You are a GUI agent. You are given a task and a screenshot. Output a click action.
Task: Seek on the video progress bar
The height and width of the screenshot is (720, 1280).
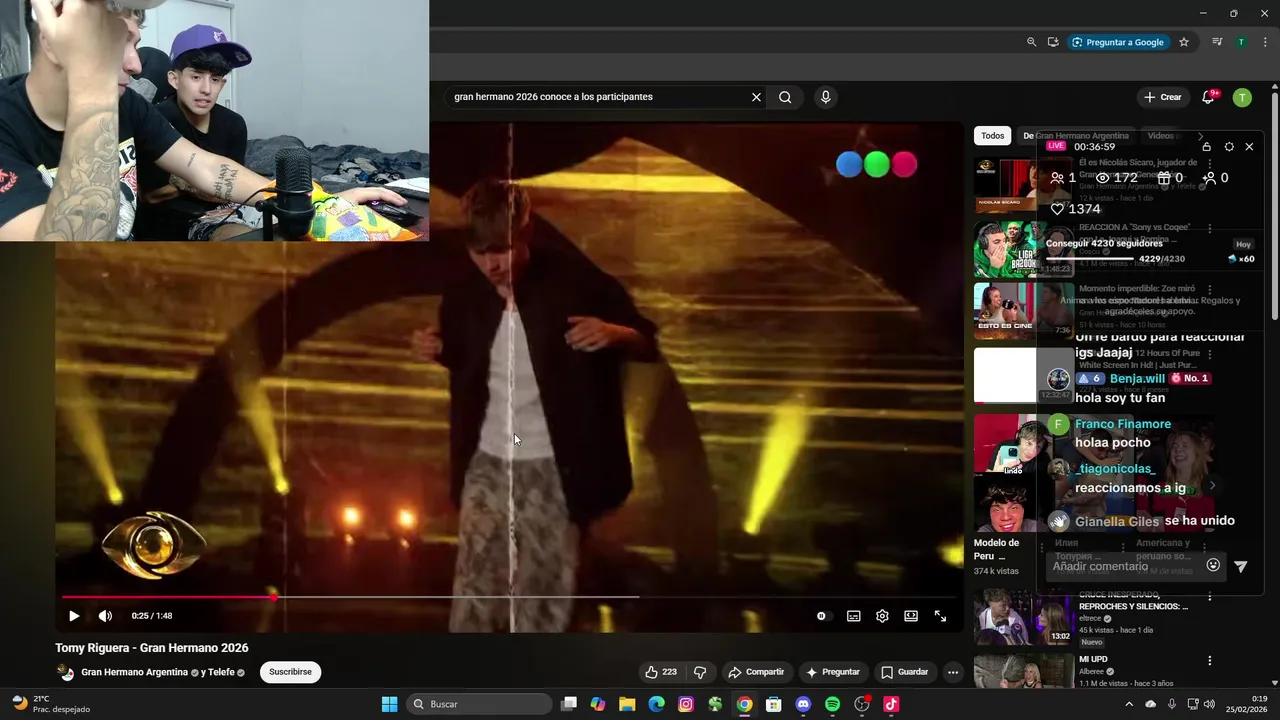(508, 597)
